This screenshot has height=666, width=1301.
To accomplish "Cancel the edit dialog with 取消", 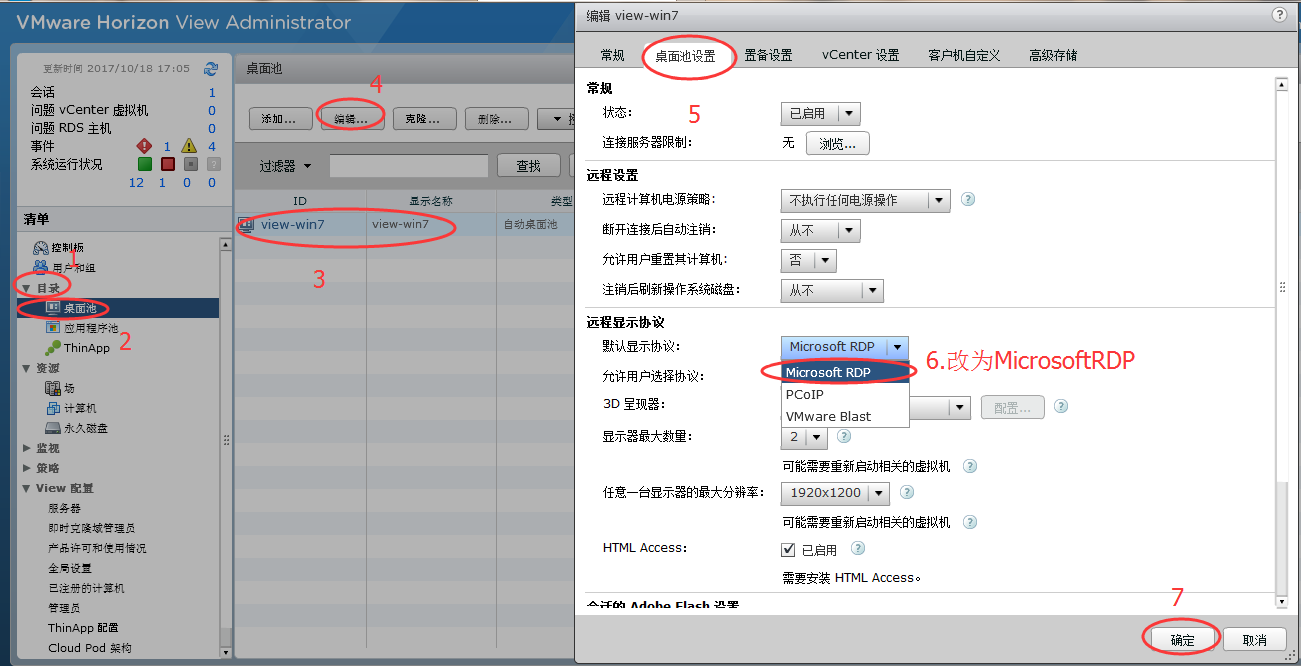I will point(1254,640).
